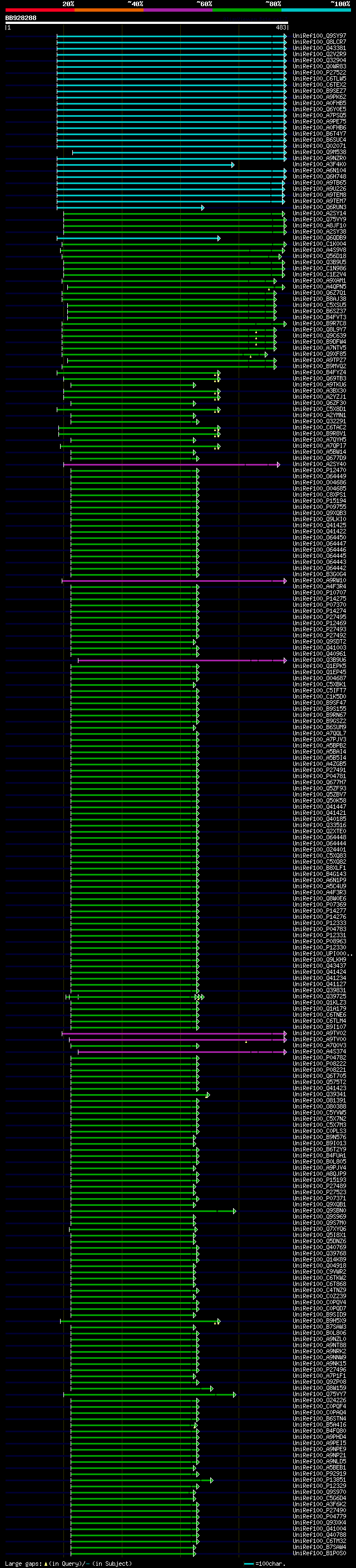The width and height of the screenshot is (356, 1568).
Task: Select the UniRef100_A6N104 hit label
Action: (x=319, y=170)
